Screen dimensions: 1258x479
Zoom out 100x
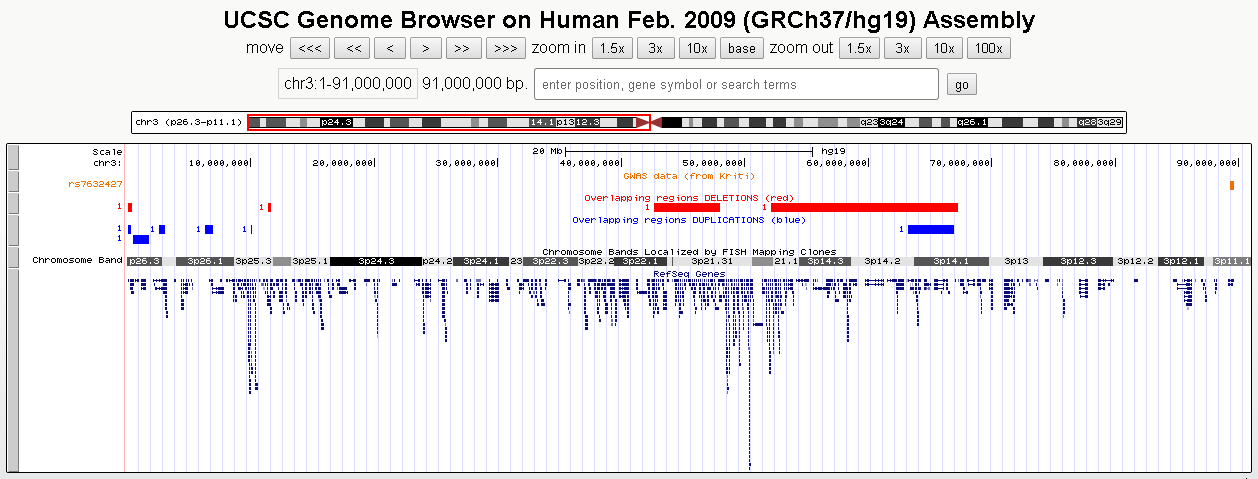[989, 49]
